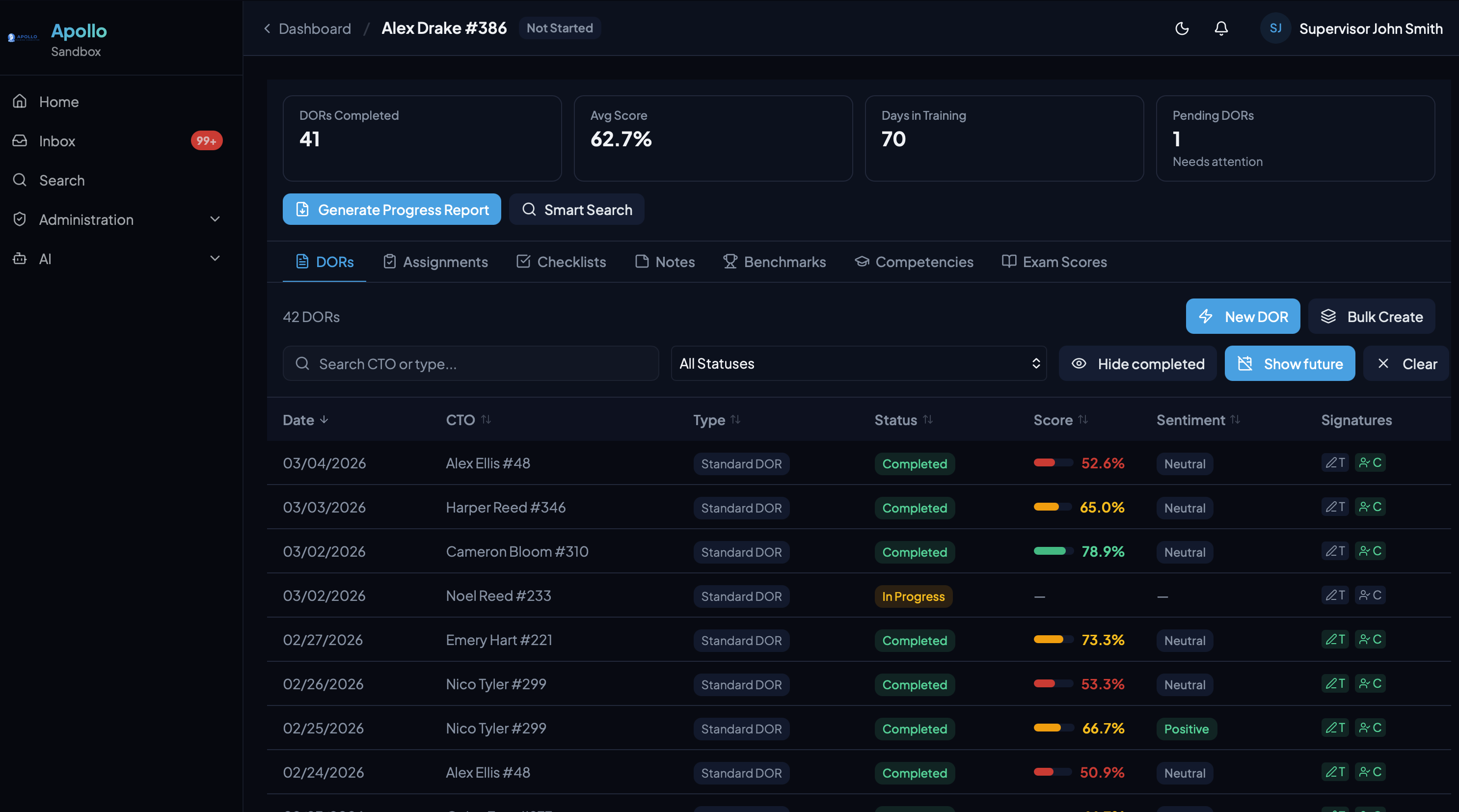This screenshot has width=1459, height=812.
Task: Toggle Hide completed filter
Action: click(x=1137, y=363)
